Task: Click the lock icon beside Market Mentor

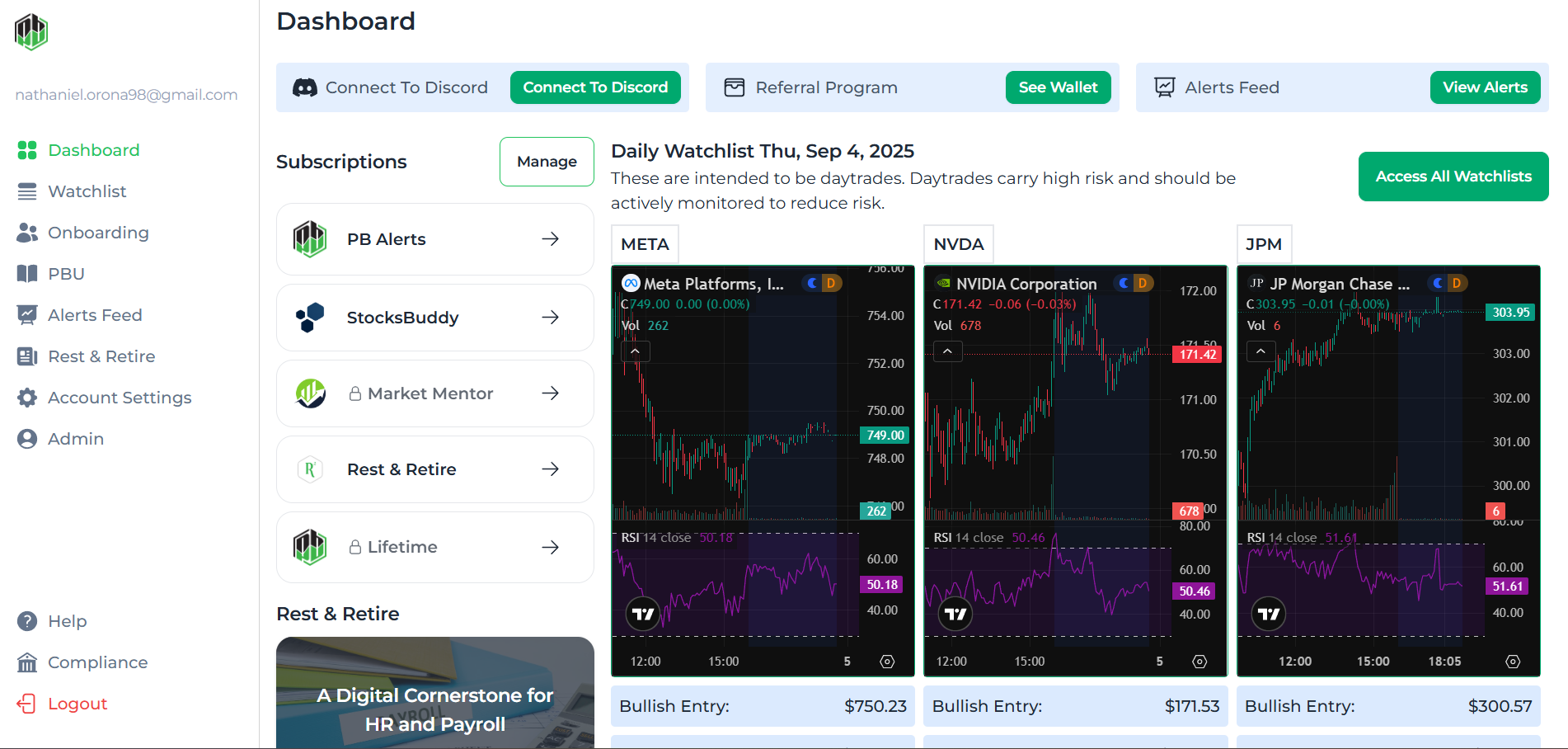Action: coord(355,393)
